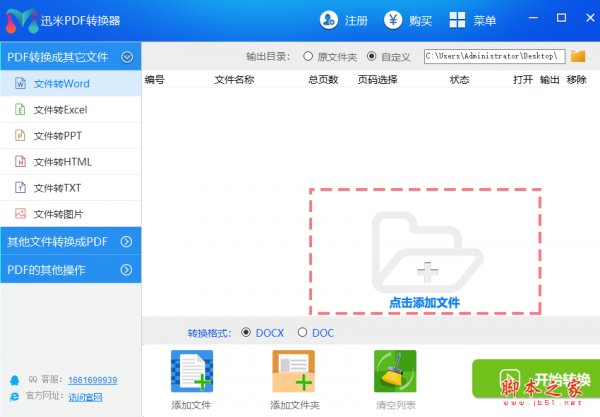The height and width of the screenshot is (417, 600).
Task: Click the 输出 column header
Action: [549, 80]
